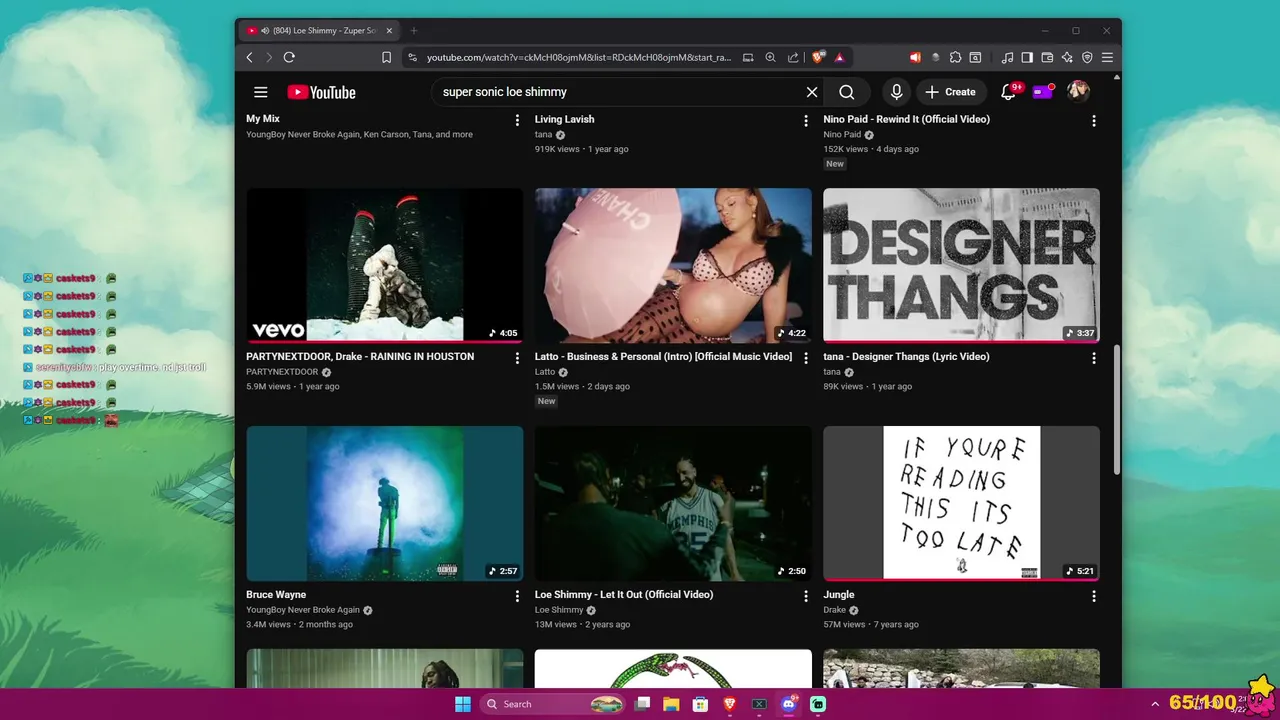Open a new browser tab
1280x720 pixels.
(x=414, y=31)
